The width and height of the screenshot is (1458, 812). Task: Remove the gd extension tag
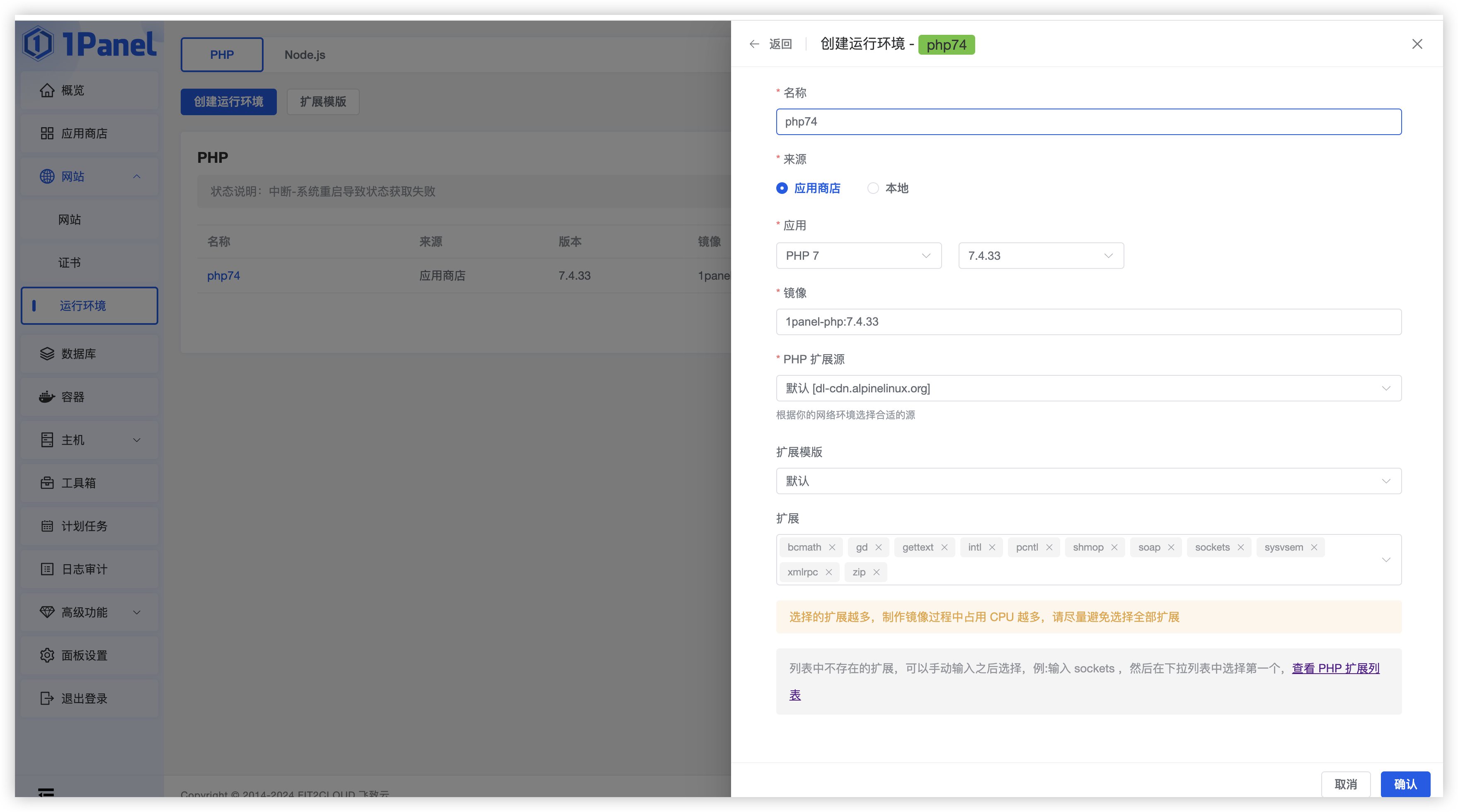click(x=878, y=547)
